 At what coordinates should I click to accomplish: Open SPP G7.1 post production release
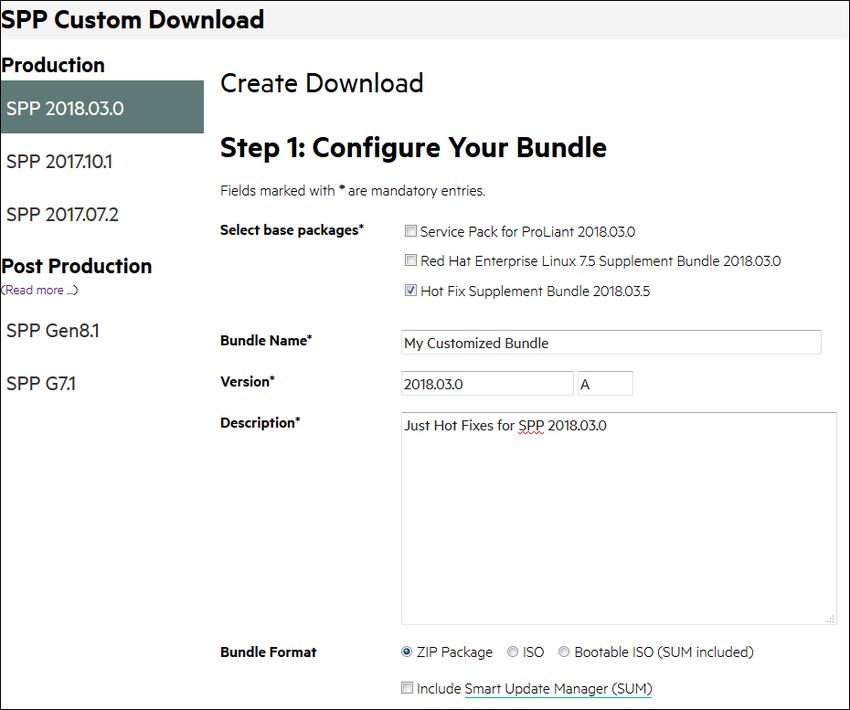coord(41,384)
